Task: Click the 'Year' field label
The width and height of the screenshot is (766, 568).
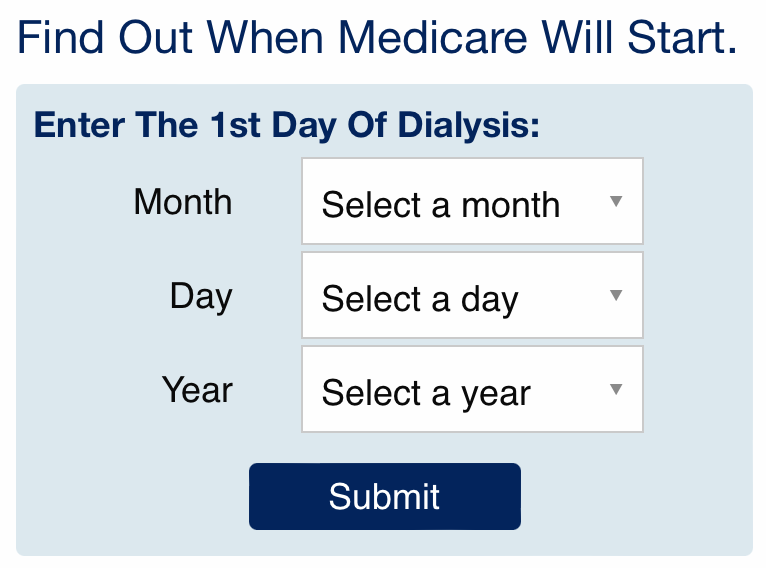Action: click(197, 390)
